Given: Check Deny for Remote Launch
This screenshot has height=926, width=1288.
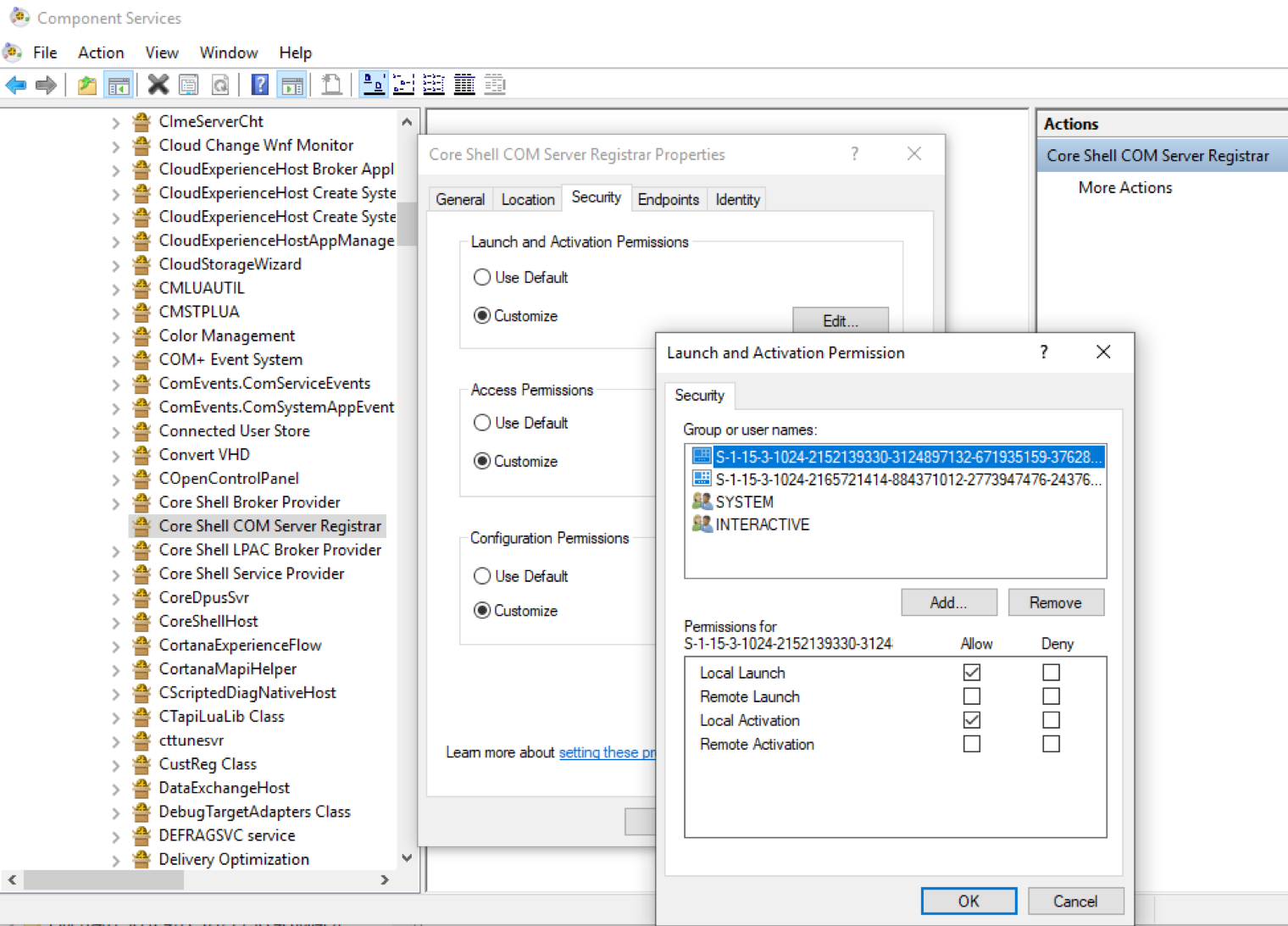Looking at the screenshot, I should 1052,696.
